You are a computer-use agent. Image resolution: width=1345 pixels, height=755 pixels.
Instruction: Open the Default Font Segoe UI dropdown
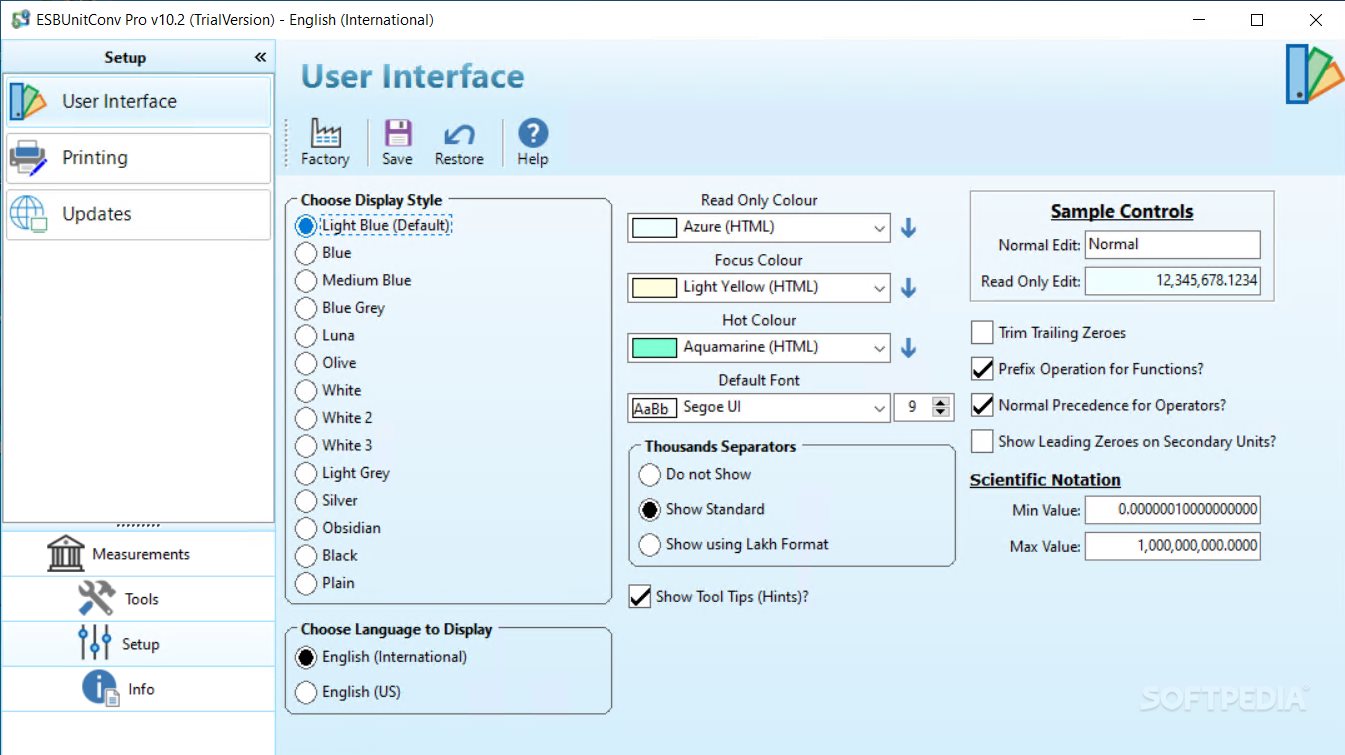pyautogui.click(x=879, y=408)
